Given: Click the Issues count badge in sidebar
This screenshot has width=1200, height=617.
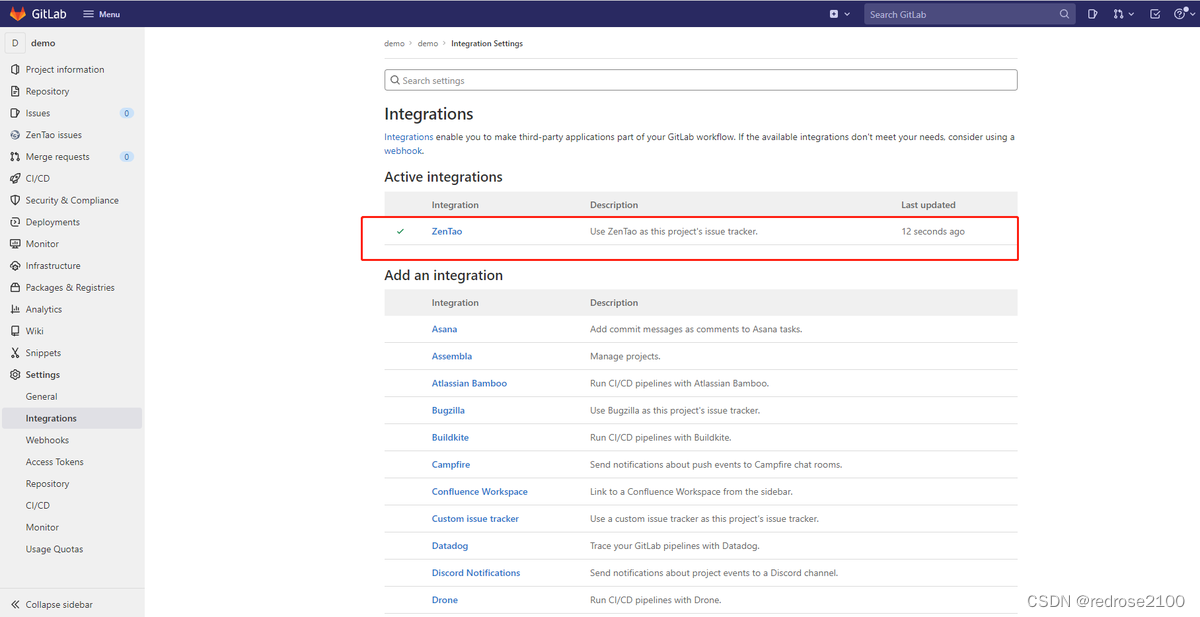Looking at the screenshot, I should 127,113.
